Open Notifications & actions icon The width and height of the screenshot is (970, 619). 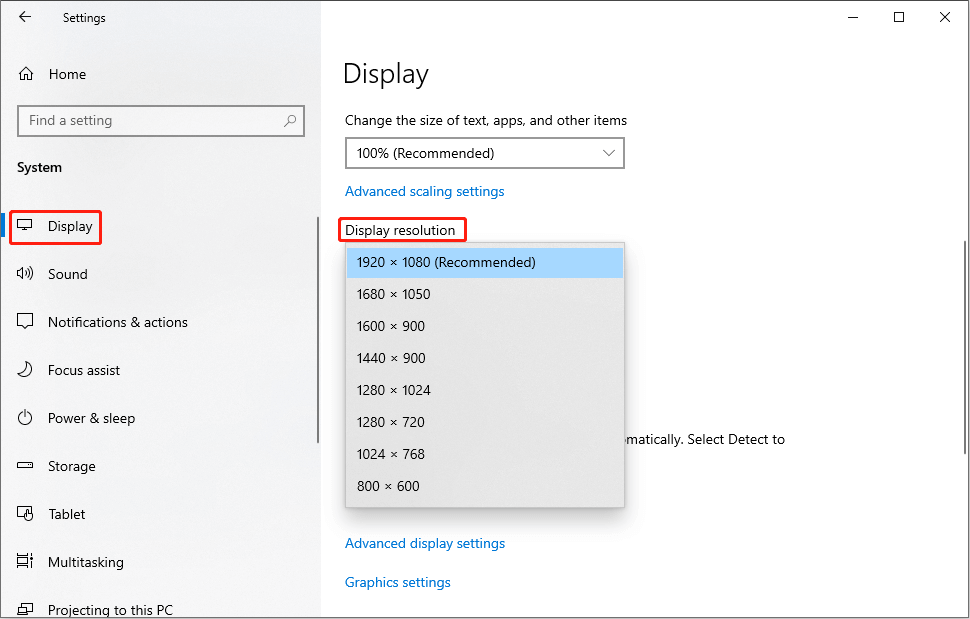tap(25, 322)
